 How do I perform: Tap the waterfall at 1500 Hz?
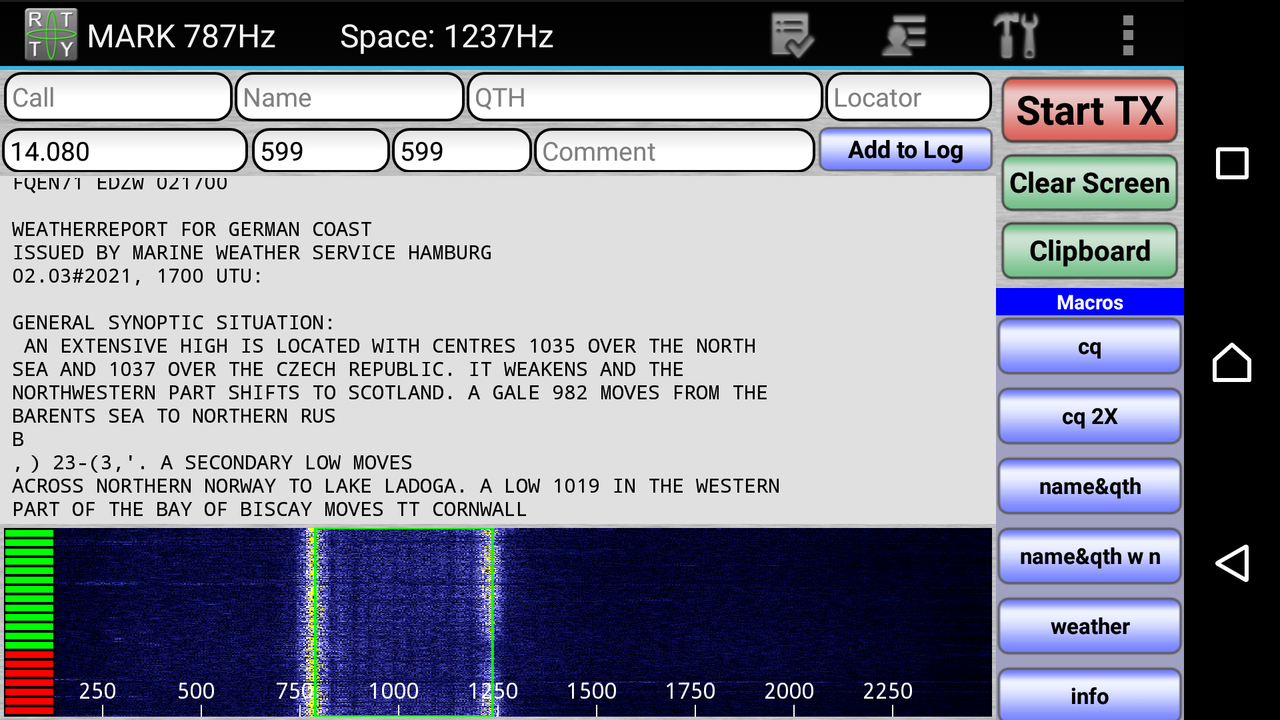tap(592, 691)
